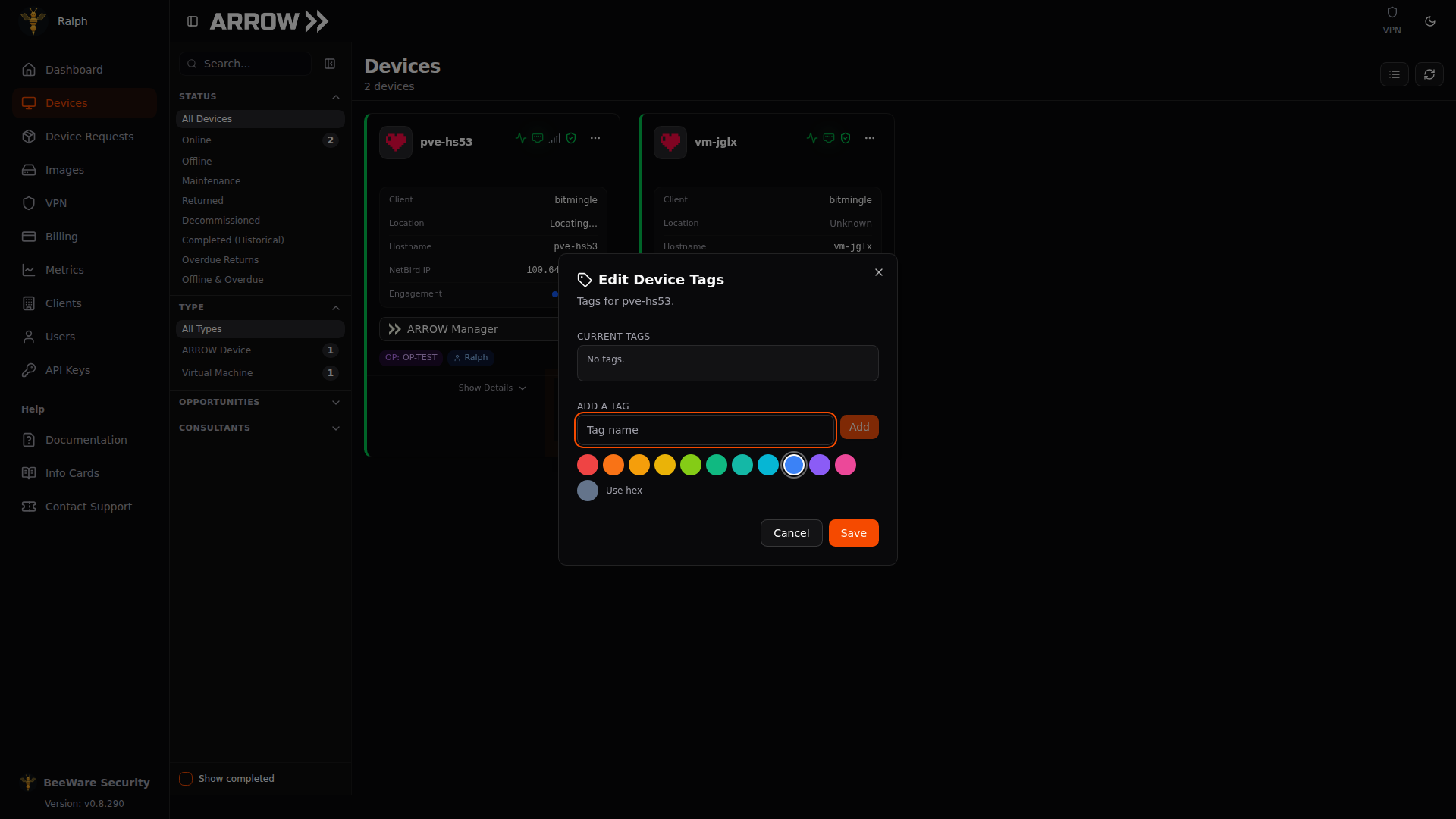This screenshot has height=819, width=1456.
Task: Filter by Decommissioned status
Action: coord(260,221)
